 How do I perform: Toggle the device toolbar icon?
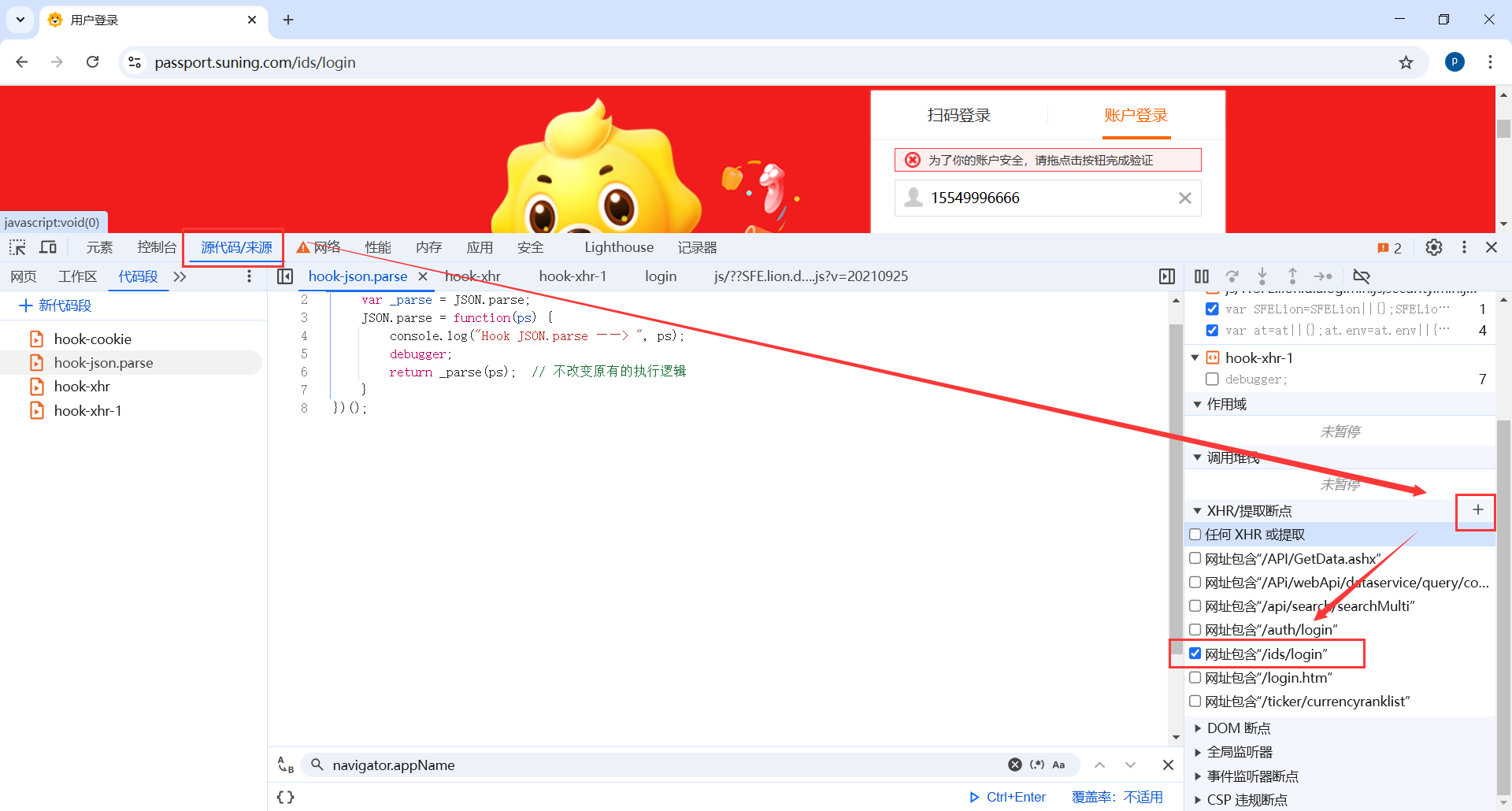(x=48, y=247)
